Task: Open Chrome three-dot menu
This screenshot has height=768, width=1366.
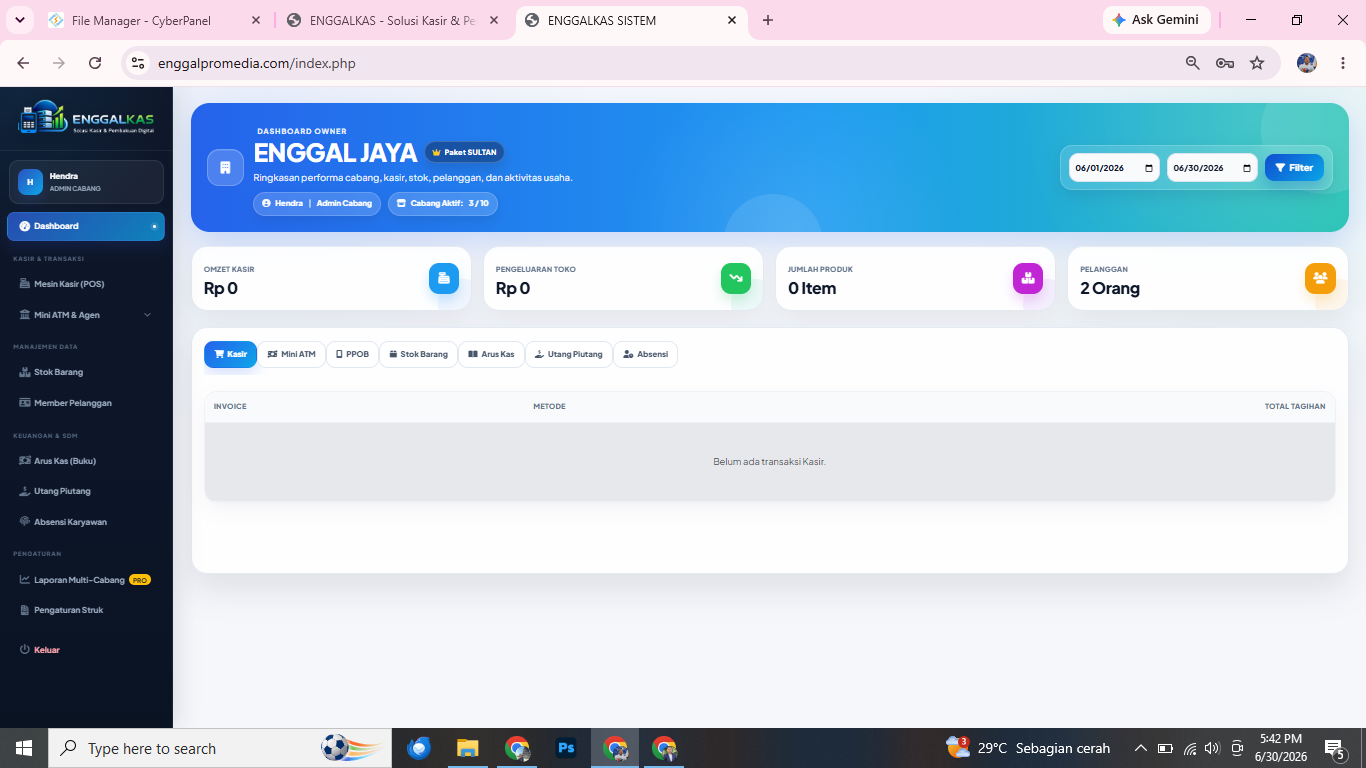Action: (1342, 63)
